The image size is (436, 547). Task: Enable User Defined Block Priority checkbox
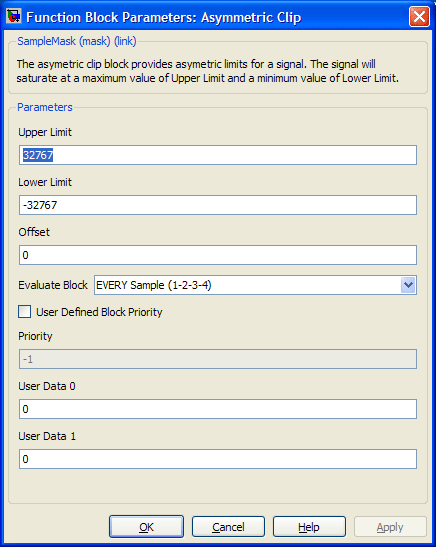(24, 312)
